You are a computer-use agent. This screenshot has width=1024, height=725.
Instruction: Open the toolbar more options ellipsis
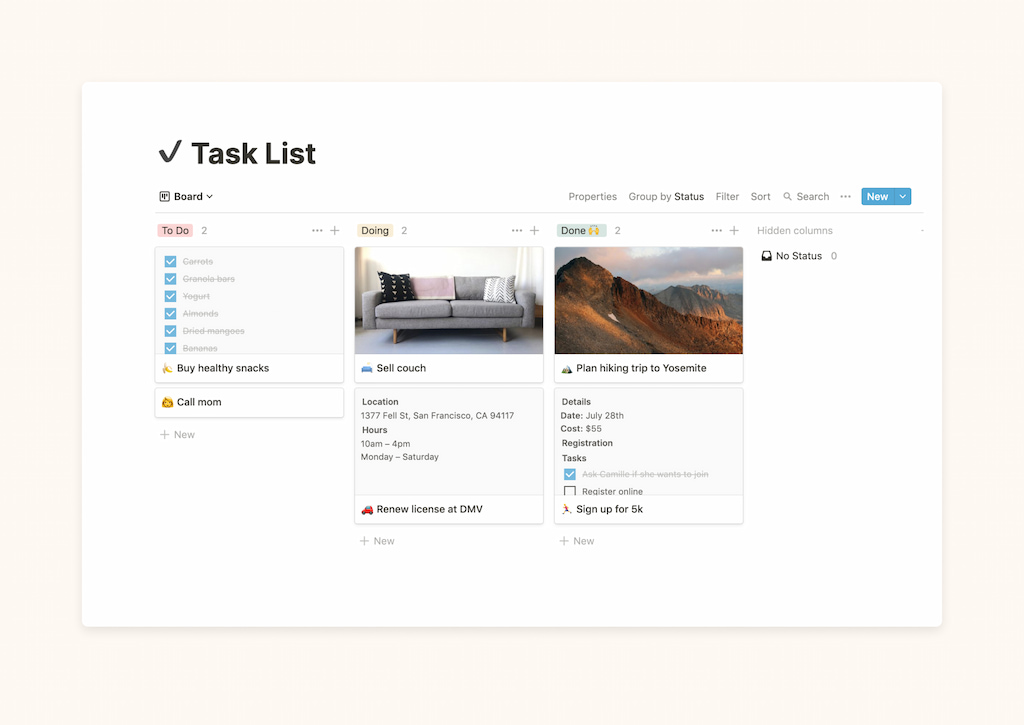pyautogui.click(x=846, y=197)
